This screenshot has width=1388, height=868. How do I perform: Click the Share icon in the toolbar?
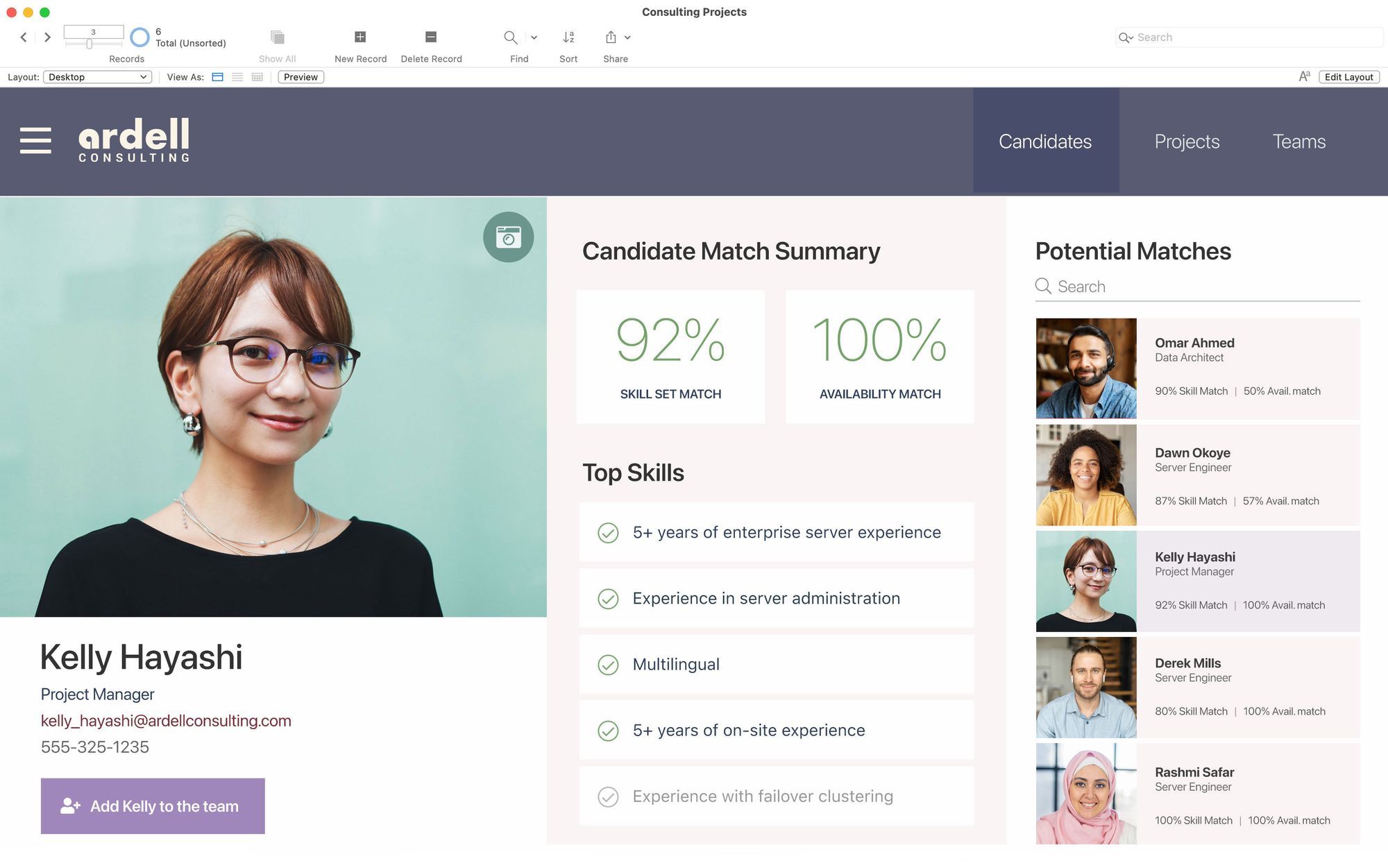click(x=610, y=37)
